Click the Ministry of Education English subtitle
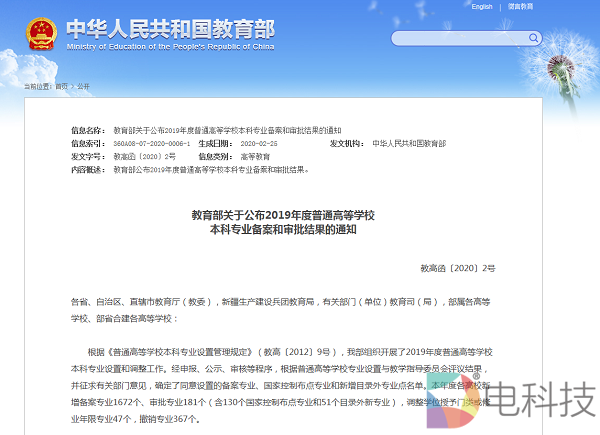 tap(170, 47)
